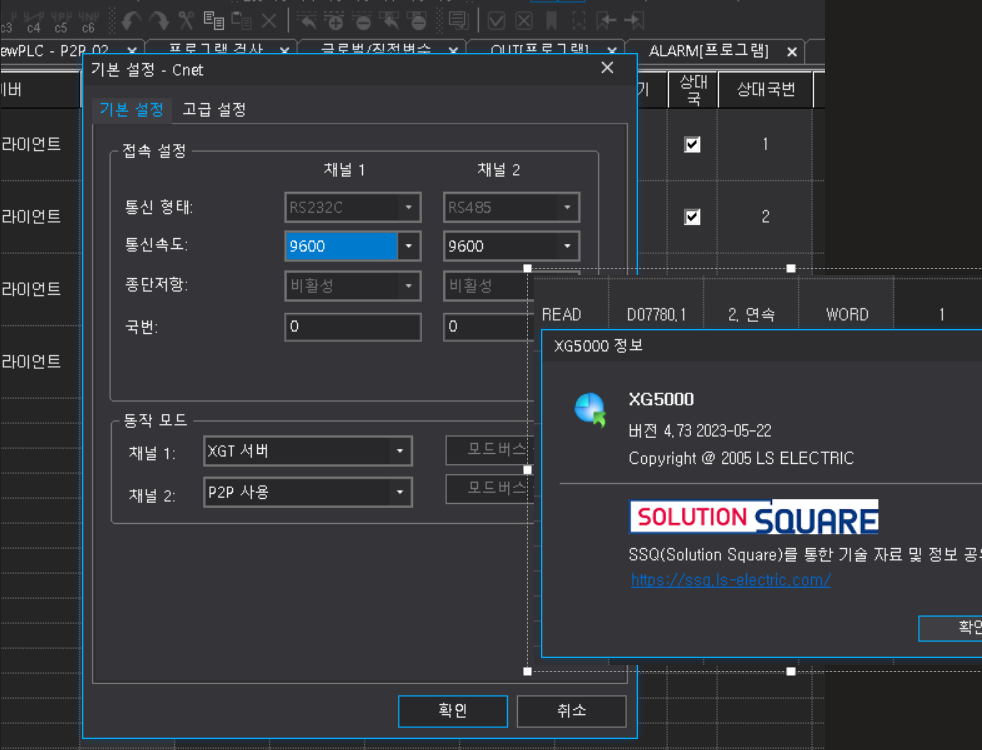Click the Redo arrow icon

pyautogui.click(x=160, y=18)
